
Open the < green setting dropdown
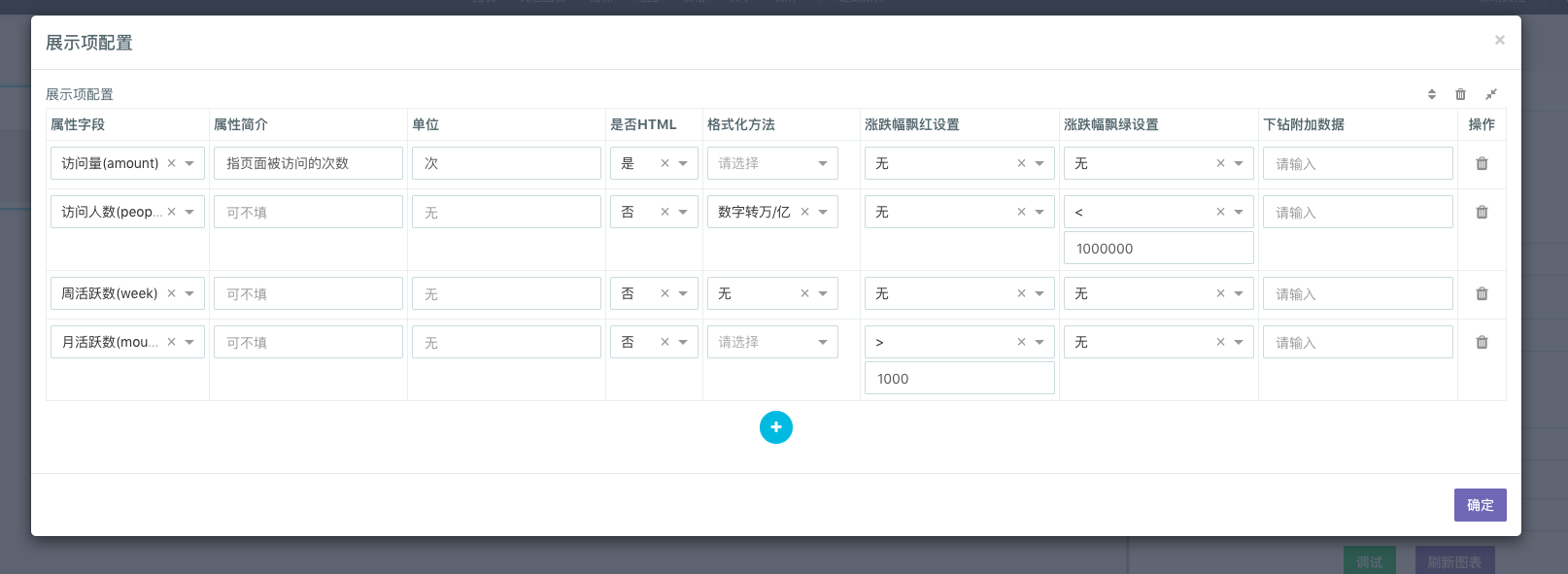pyautogui.click(x=1239, y=212)
